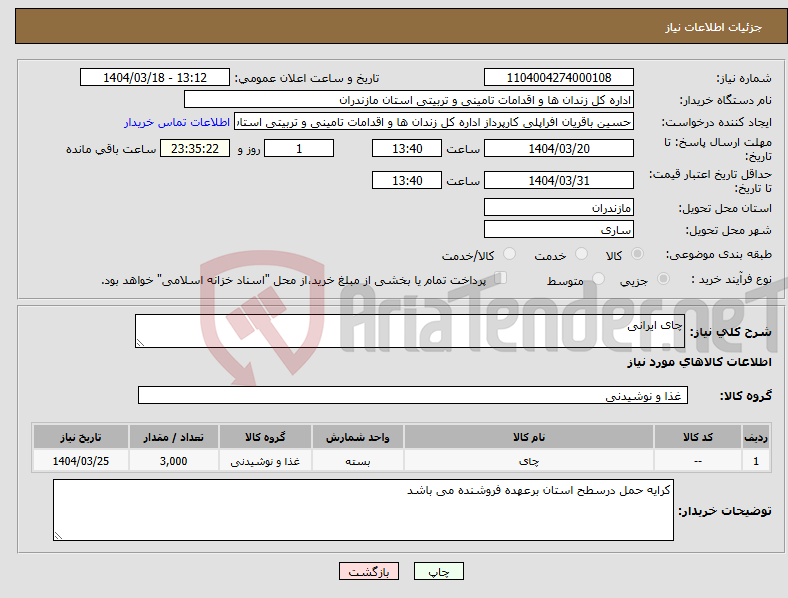Click the remaining time field 23:35:22

[x=195, y=148]
